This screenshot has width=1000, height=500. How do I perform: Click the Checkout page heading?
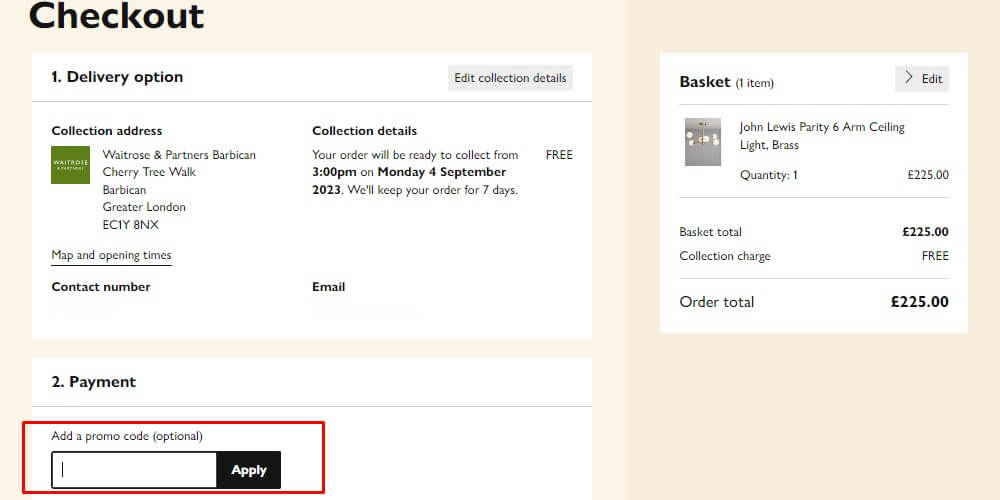[x=117, y=16]
